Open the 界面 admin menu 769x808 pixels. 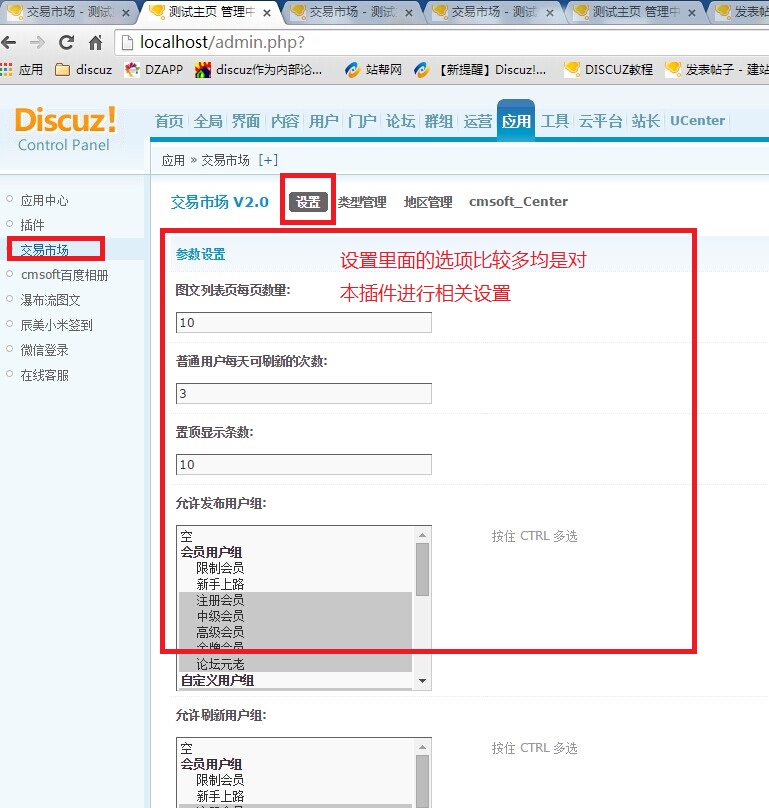pyautogui.click(x=246, y=121)
